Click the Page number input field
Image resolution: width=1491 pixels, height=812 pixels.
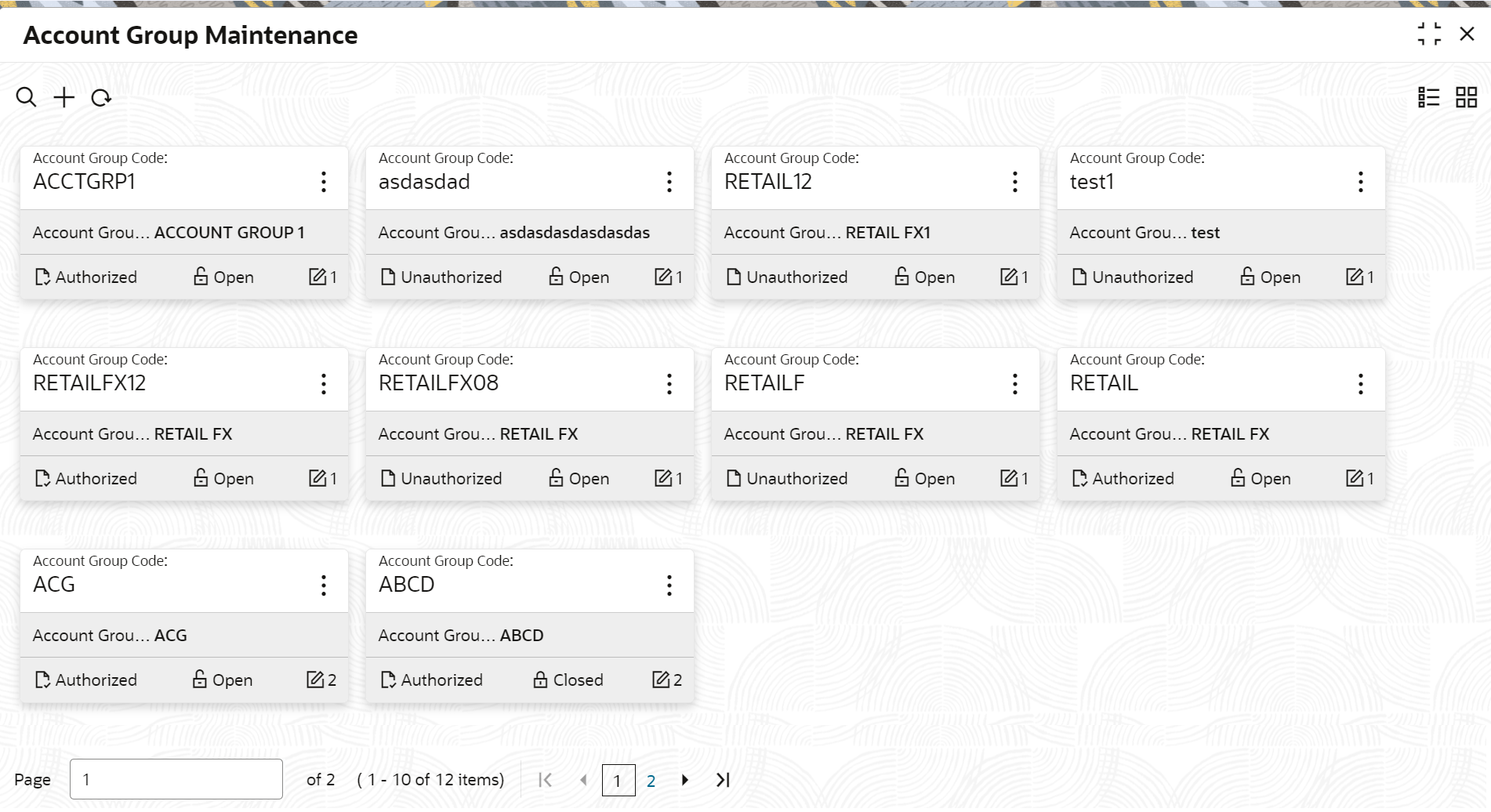pos(176,779)
